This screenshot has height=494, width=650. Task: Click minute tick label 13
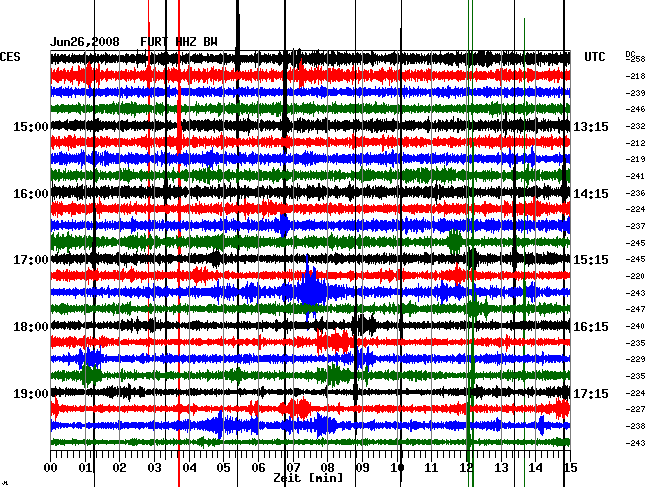click(501, 468)
